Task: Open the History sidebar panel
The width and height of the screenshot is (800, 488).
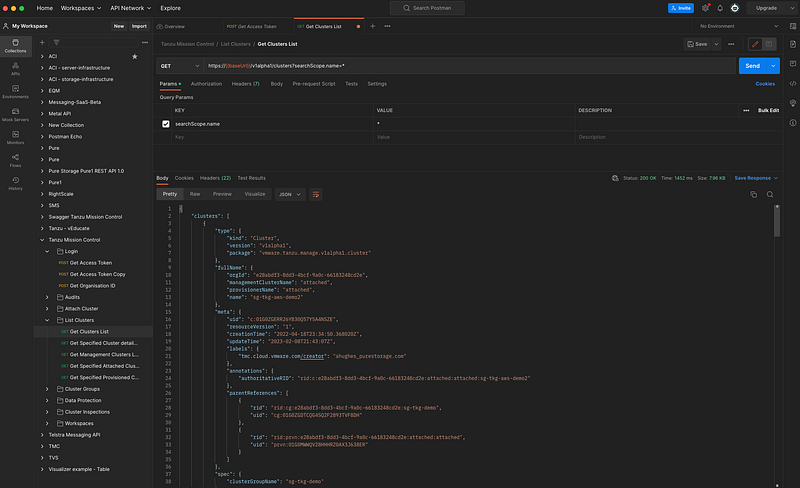Action: tap(15, 183)
